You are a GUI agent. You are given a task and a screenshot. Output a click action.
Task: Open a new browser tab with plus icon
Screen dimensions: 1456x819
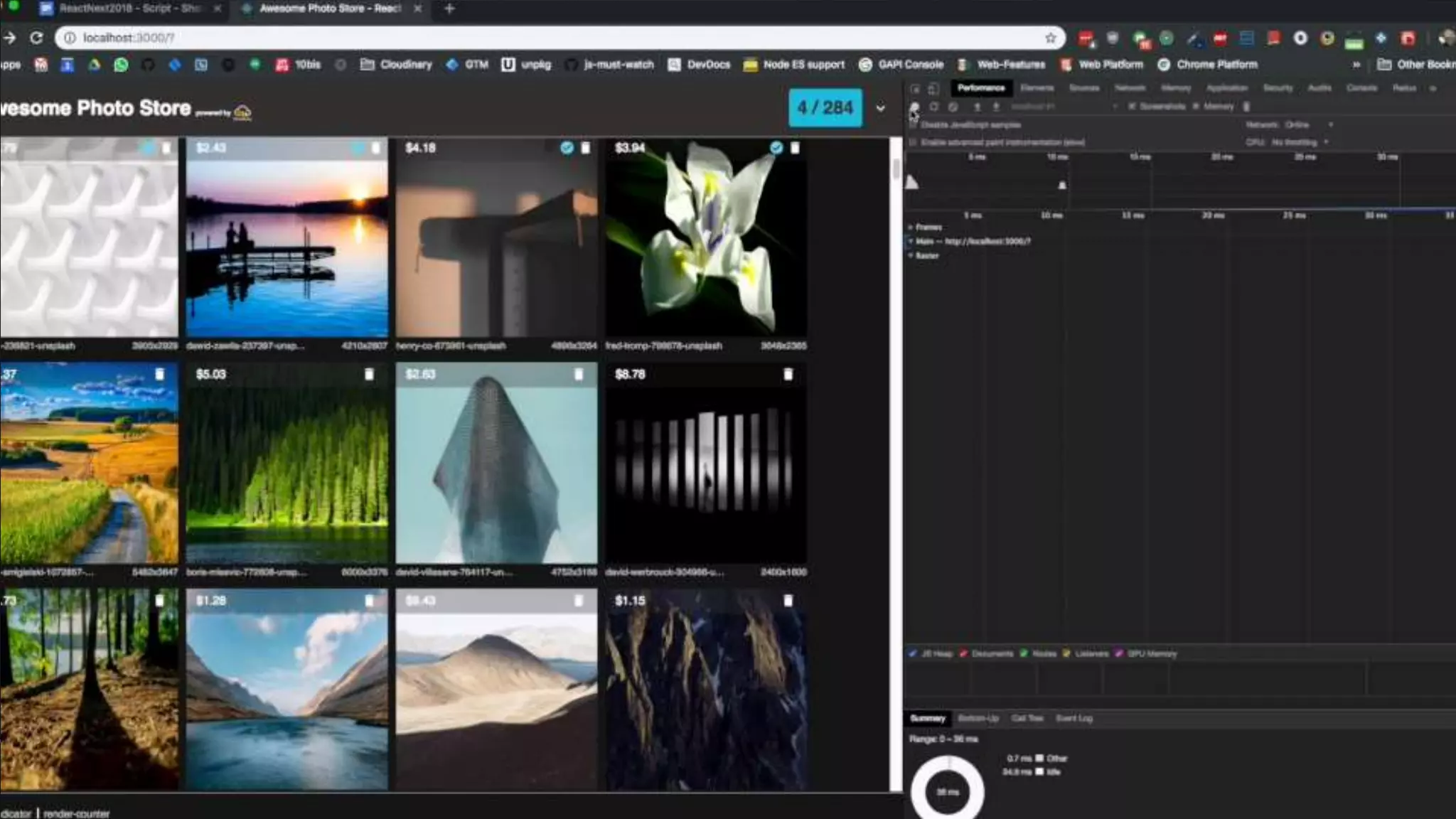click(x=449, y=9)
